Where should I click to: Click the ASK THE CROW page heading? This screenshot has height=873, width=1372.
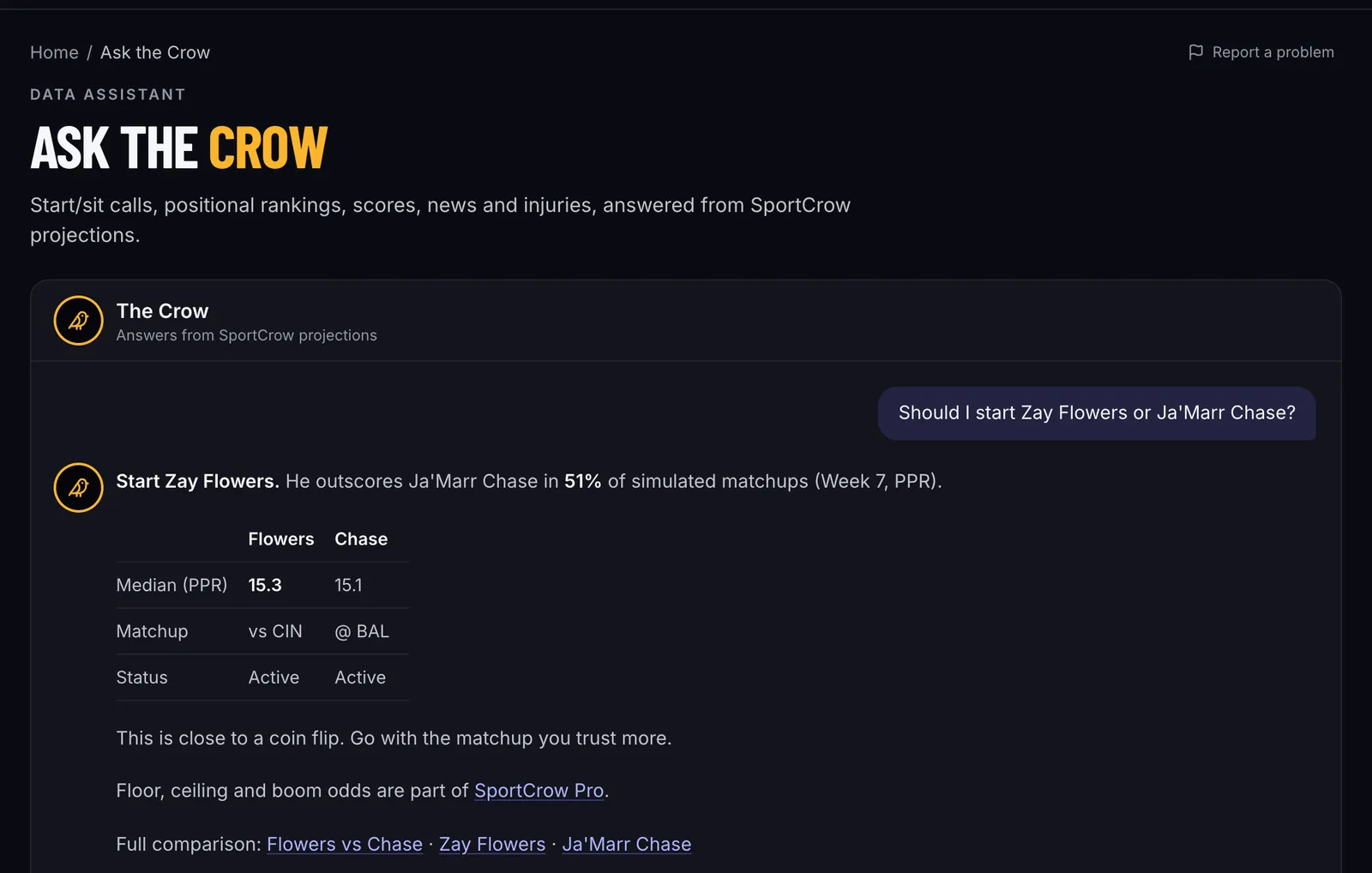[x=179, y=148]
